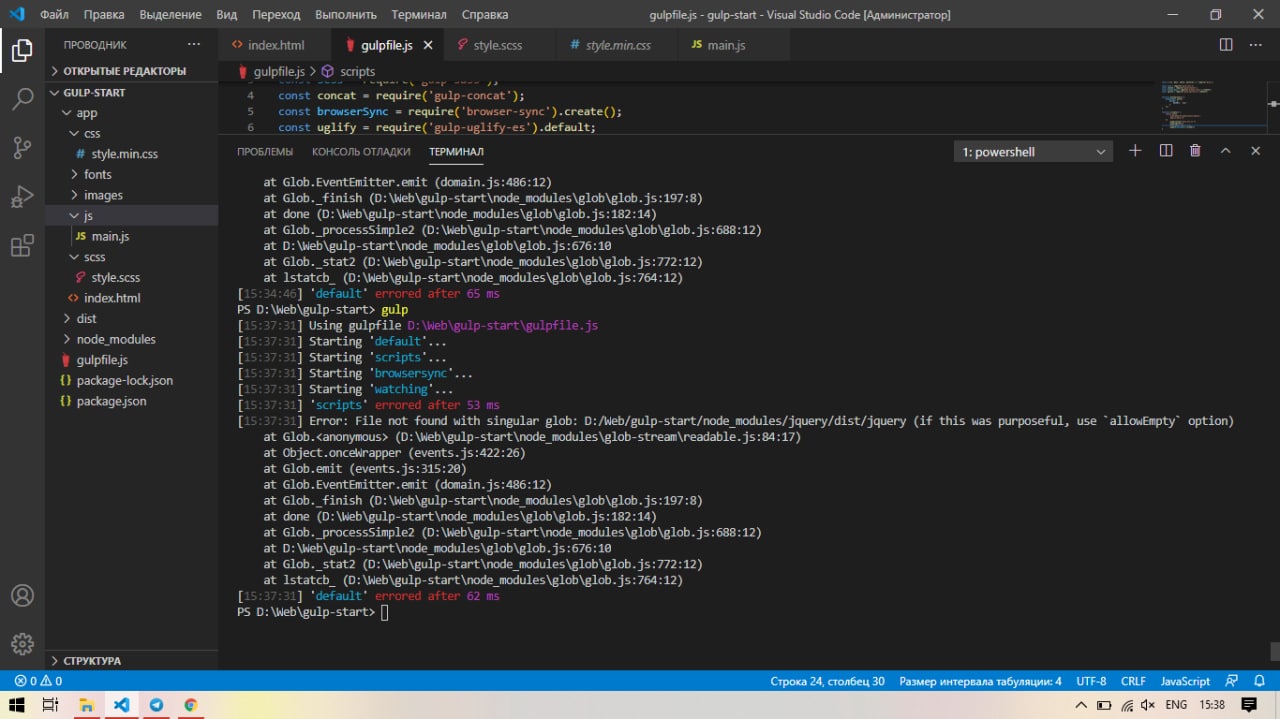Change language mode JavaScript in status bar
The image size is (1280, 719).
pyautogui.click(x=1185, y=681)
